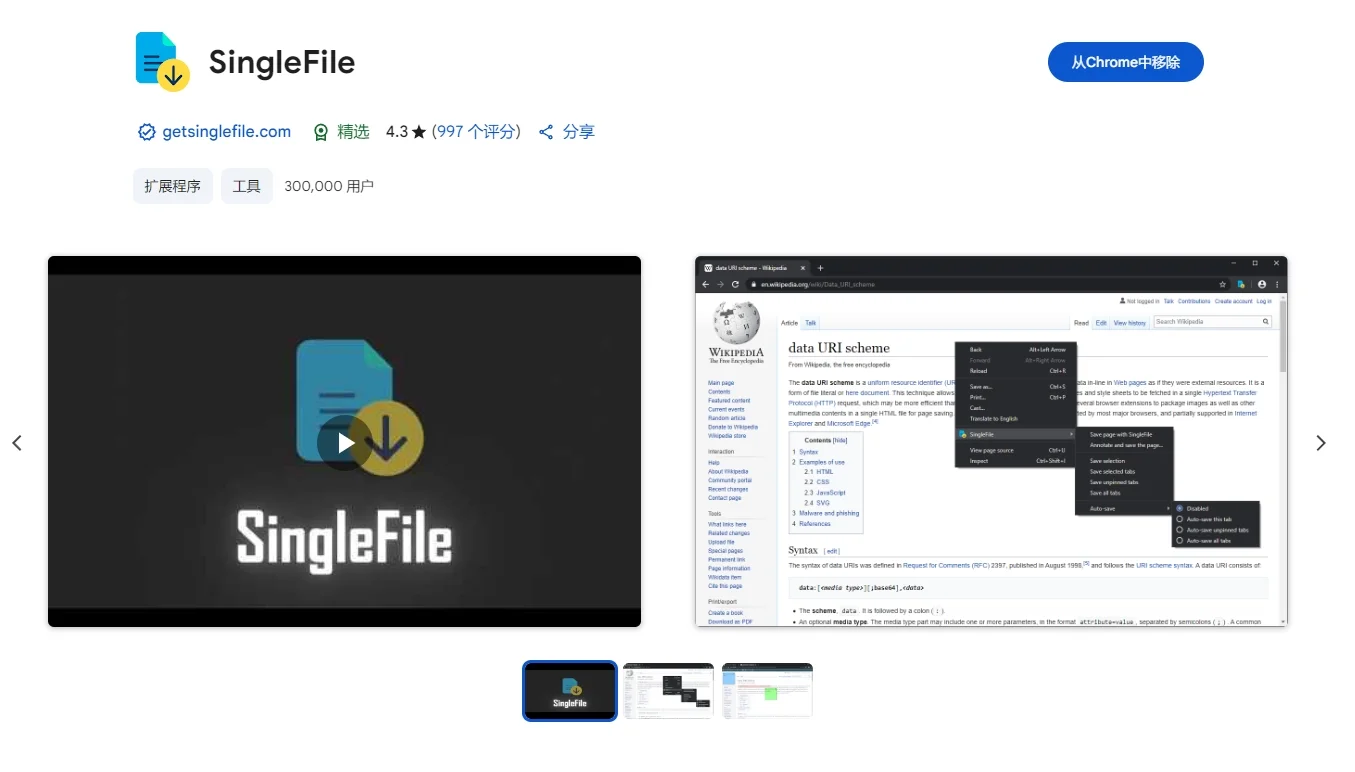Viewport: 1355px width, 772px height.
Task: Select the Disabled auto-save radio button
Action: (x=1179, y=508)
